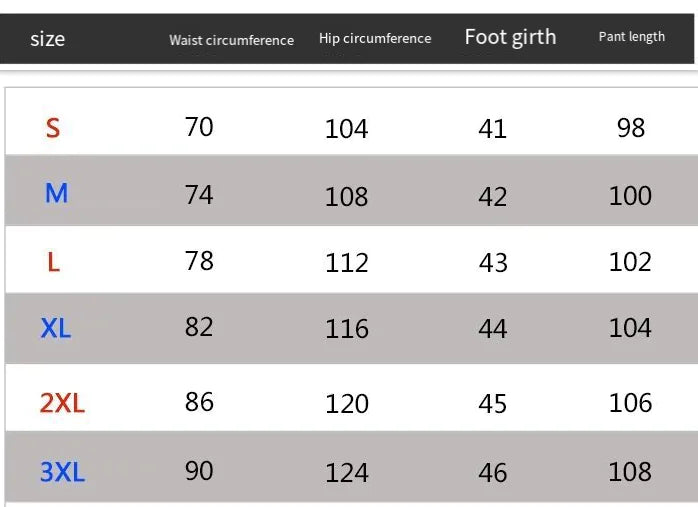Select the red 'L' size label
Image resolution: width=698 pixels, height=507 pixels.
[x=54, y=262]
